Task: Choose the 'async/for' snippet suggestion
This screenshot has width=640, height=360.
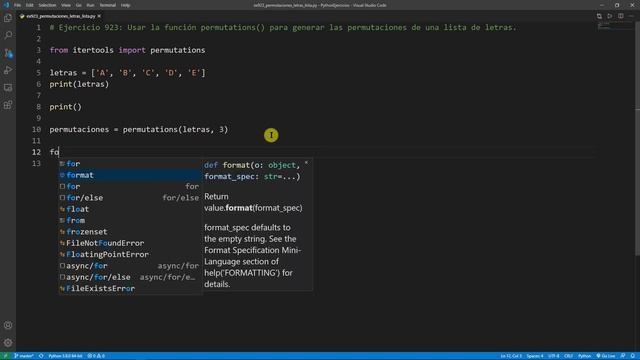Action: click(130, 266)
